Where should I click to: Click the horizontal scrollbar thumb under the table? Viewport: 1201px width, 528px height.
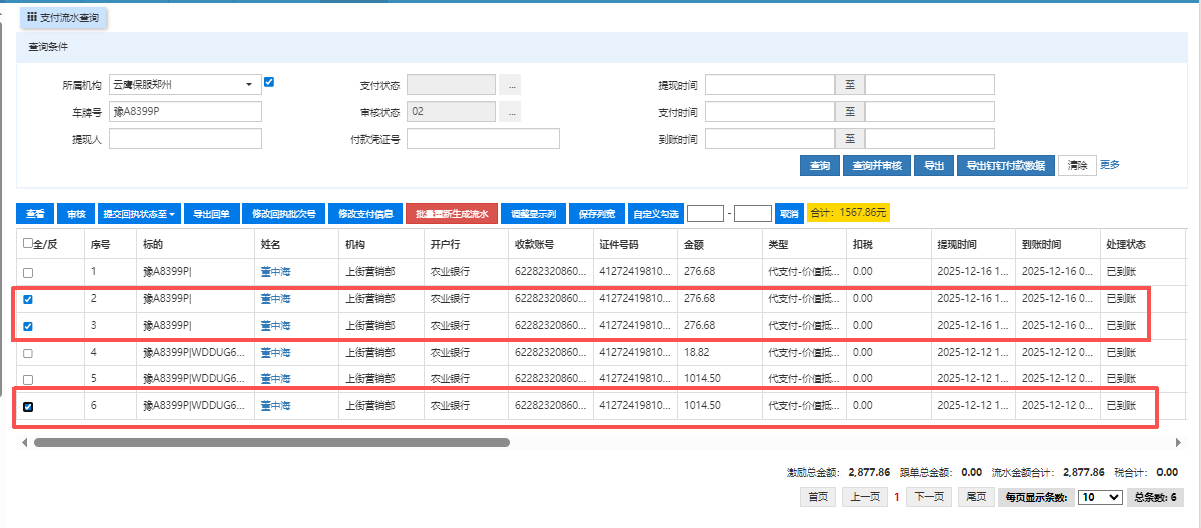click(270, 442)
